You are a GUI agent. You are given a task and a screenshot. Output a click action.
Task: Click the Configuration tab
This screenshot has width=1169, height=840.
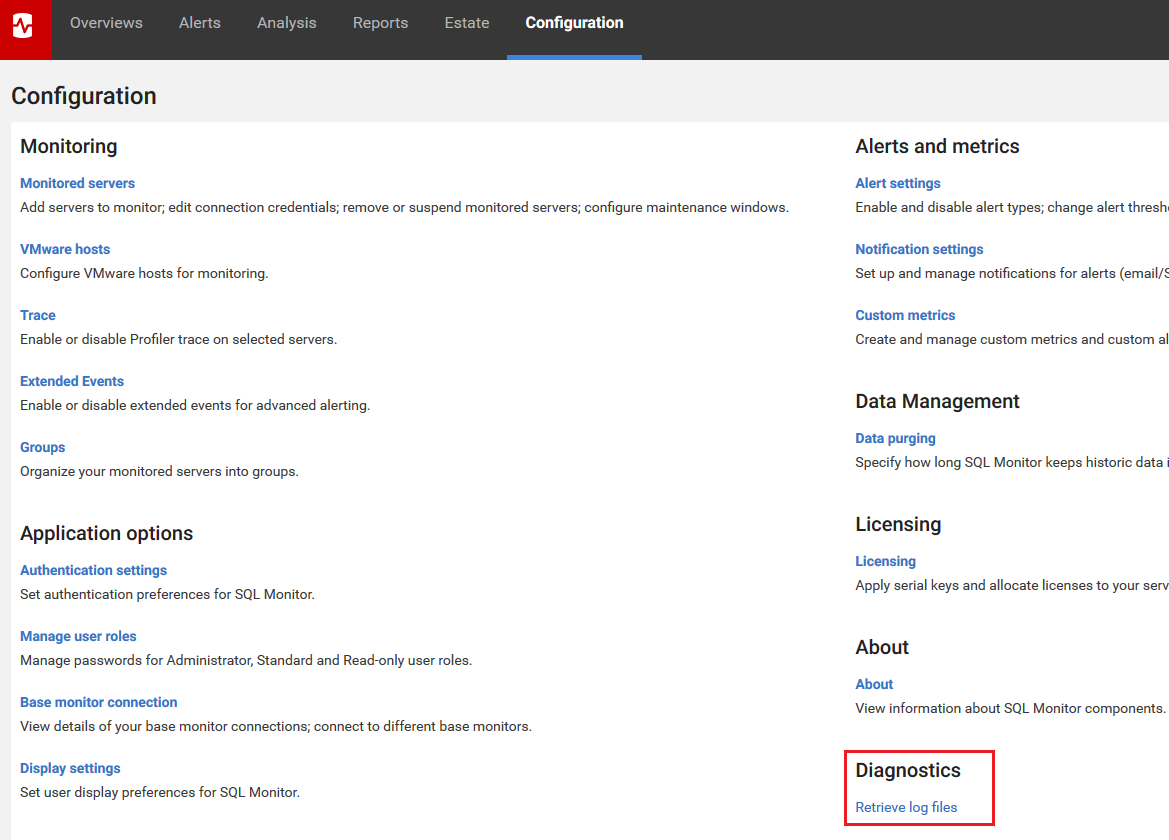click(x=574, y=23)
